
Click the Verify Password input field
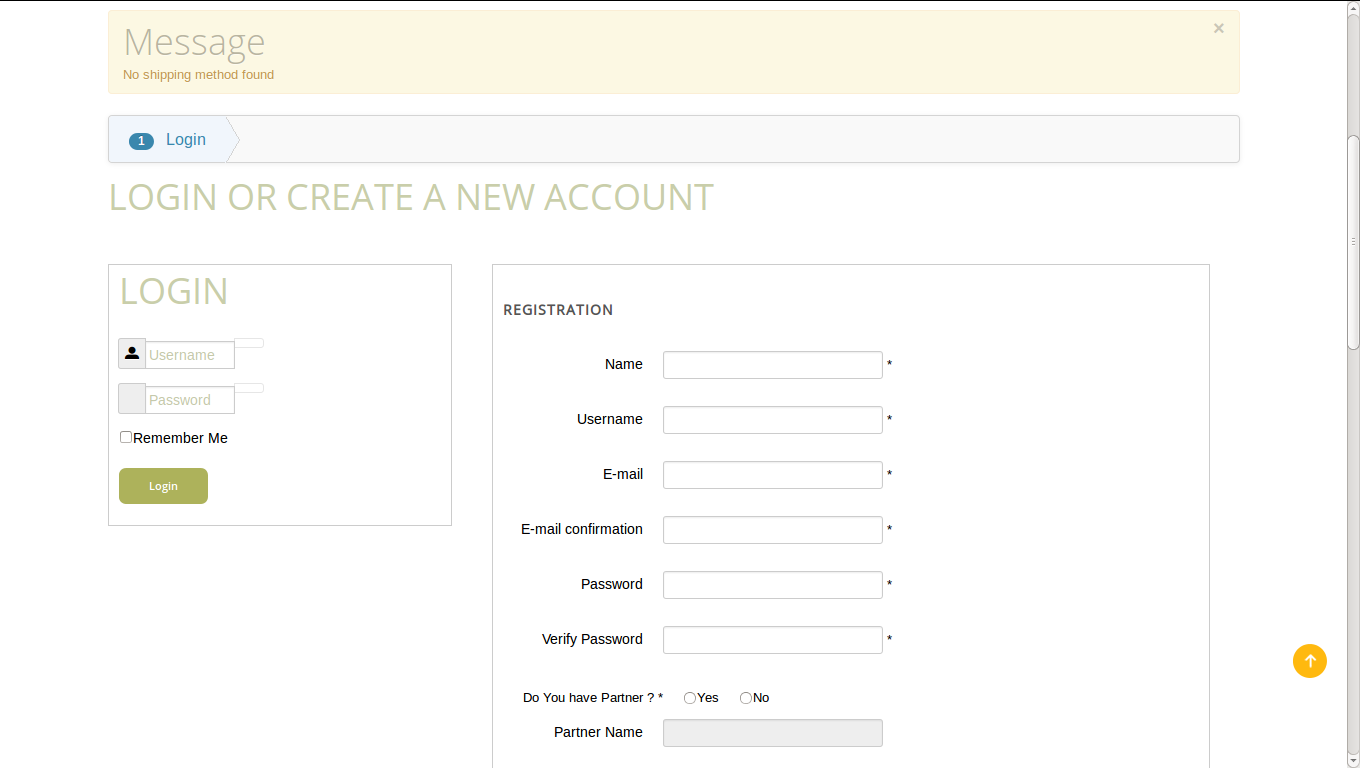pyautogui.click(x=772, y=640)
